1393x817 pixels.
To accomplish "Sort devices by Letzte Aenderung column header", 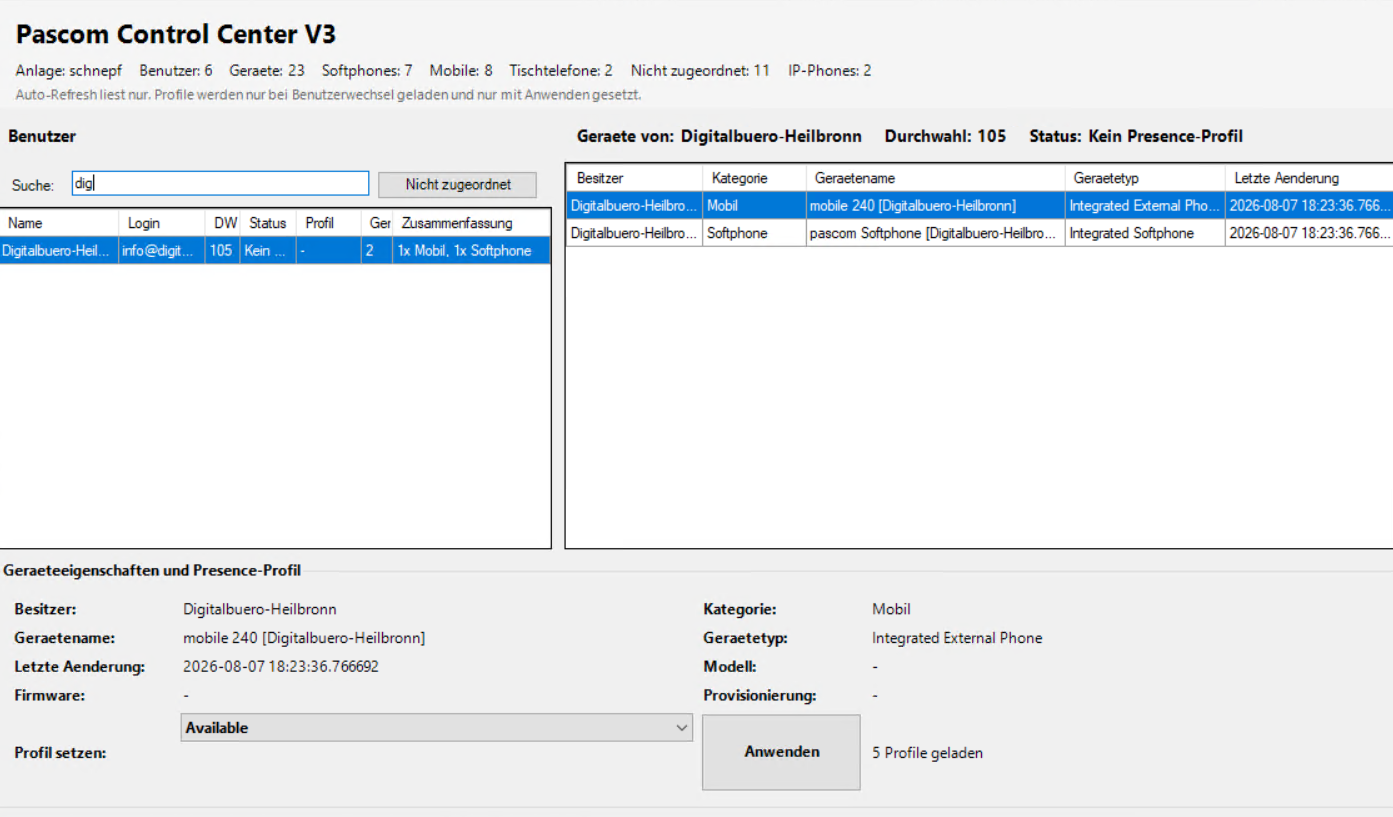I will (1309, 178).
